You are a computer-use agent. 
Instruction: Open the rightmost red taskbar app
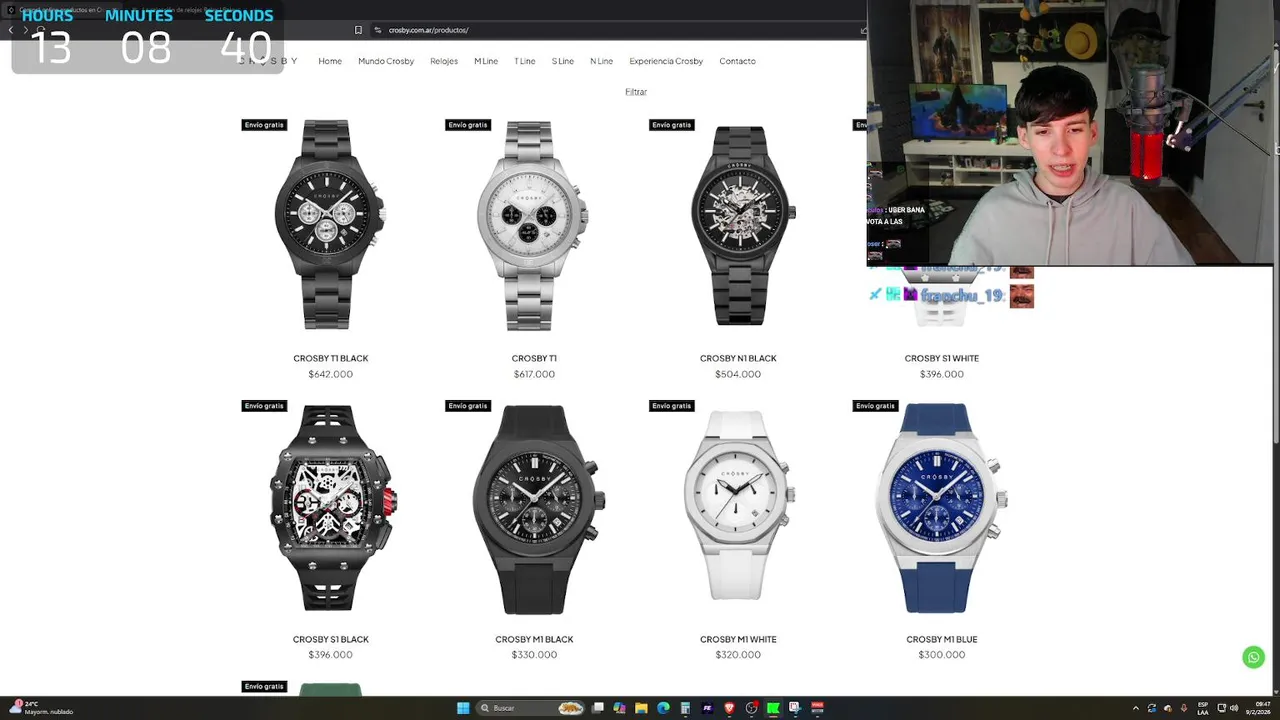coord(817,708)
